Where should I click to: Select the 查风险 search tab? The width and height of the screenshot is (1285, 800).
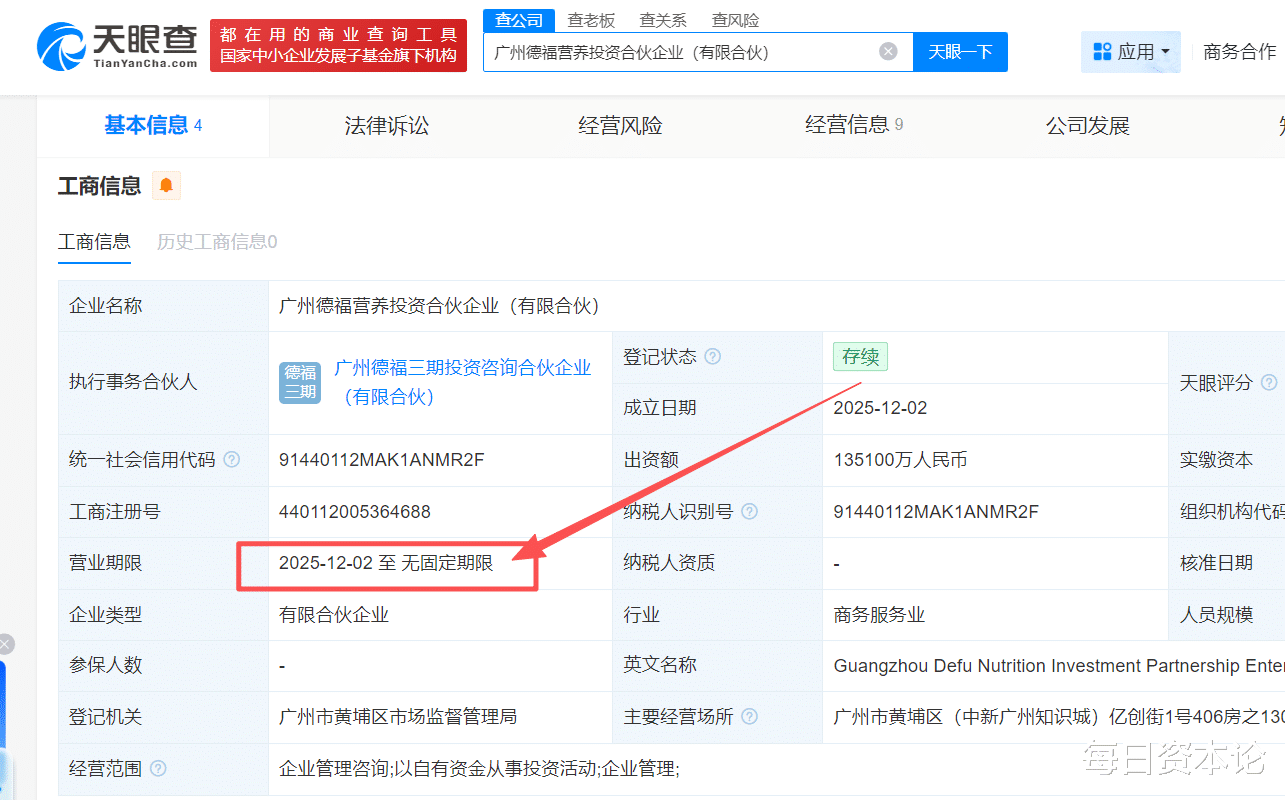[x=735, y=20]
